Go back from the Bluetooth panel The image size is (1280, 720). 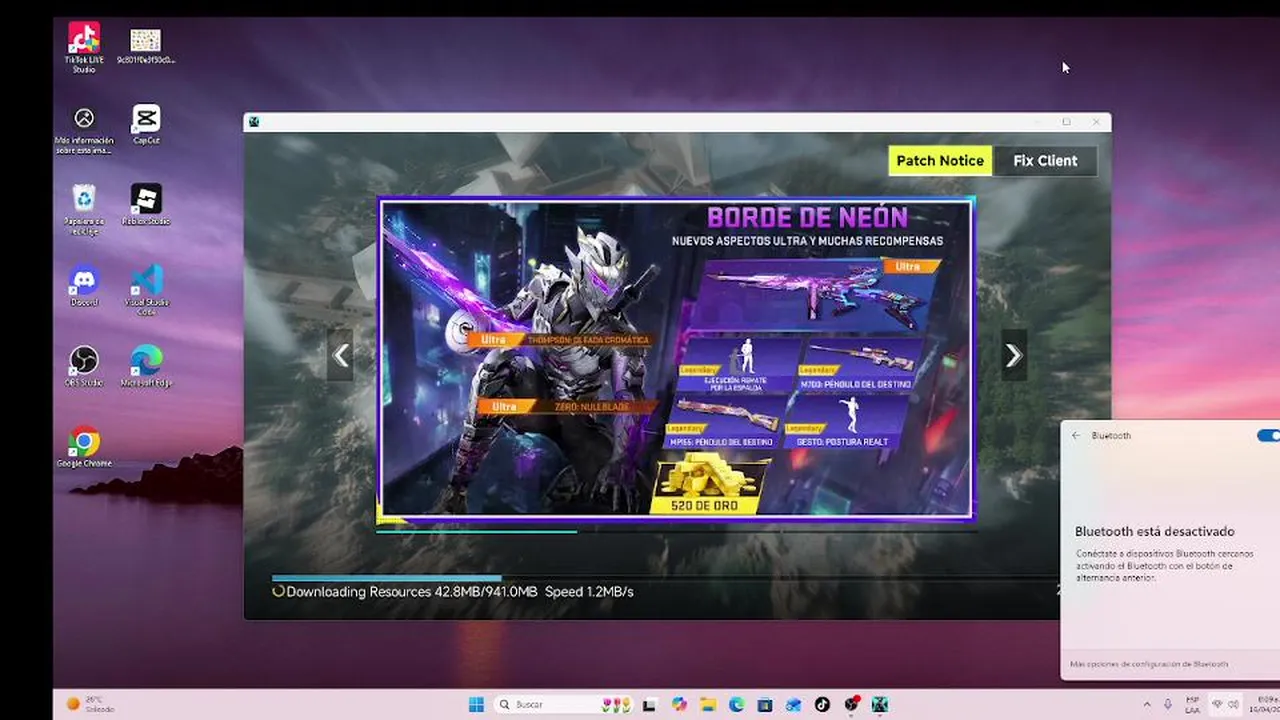1076,435
